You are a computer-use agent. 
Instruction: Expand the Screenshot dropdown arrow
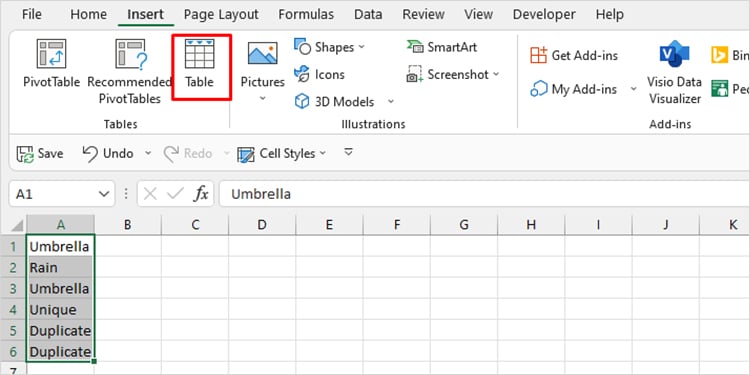[496, 75]
